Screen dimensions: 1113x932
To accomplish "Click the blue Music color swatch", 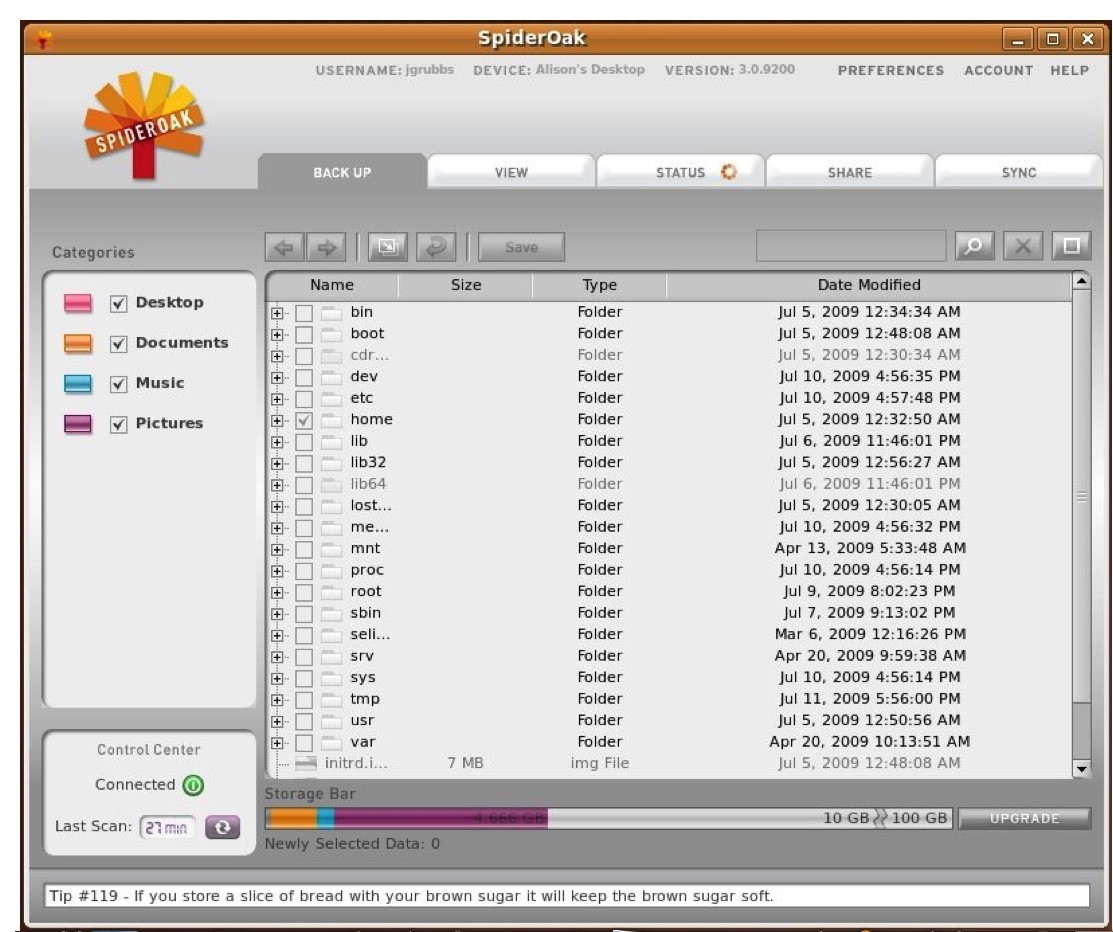I will pyautogui.click(x=77, y=383).
